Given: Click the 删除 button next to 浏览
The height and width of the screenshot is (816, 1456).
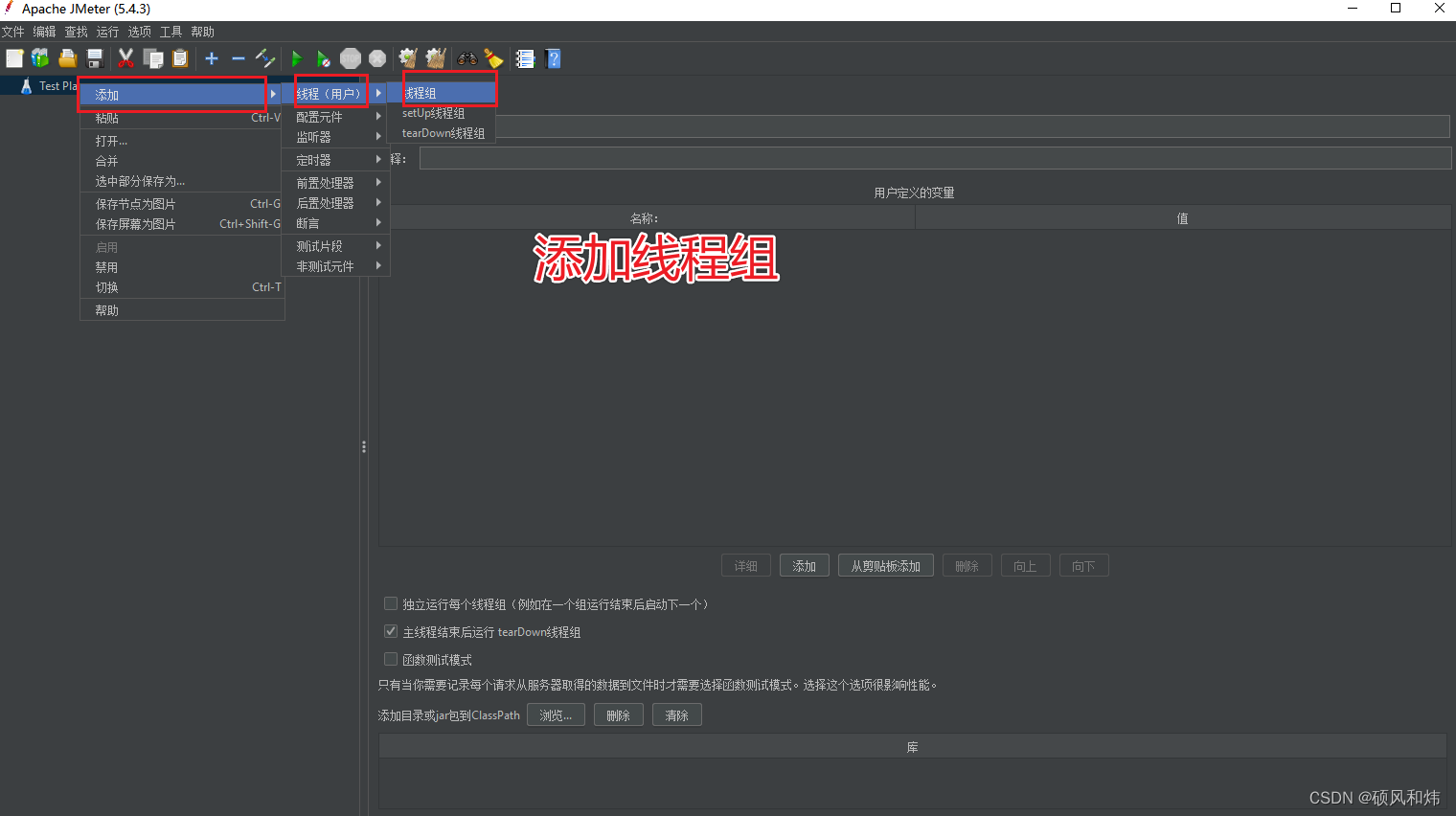Looking at the screenshot, I should point(619,715).
